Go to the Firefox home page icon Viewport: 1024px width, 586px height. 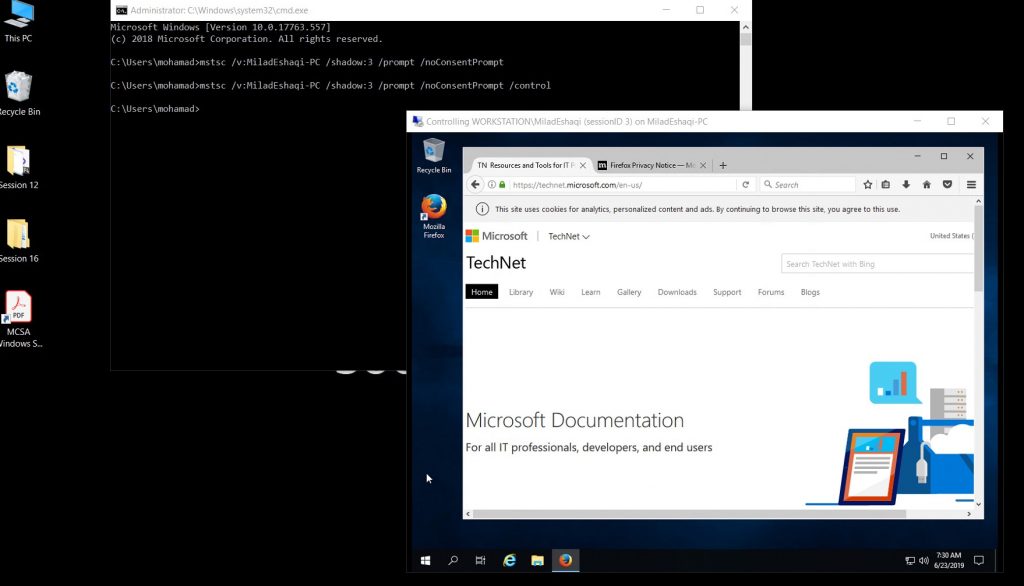pyautogui.click(x=926, y=185)
